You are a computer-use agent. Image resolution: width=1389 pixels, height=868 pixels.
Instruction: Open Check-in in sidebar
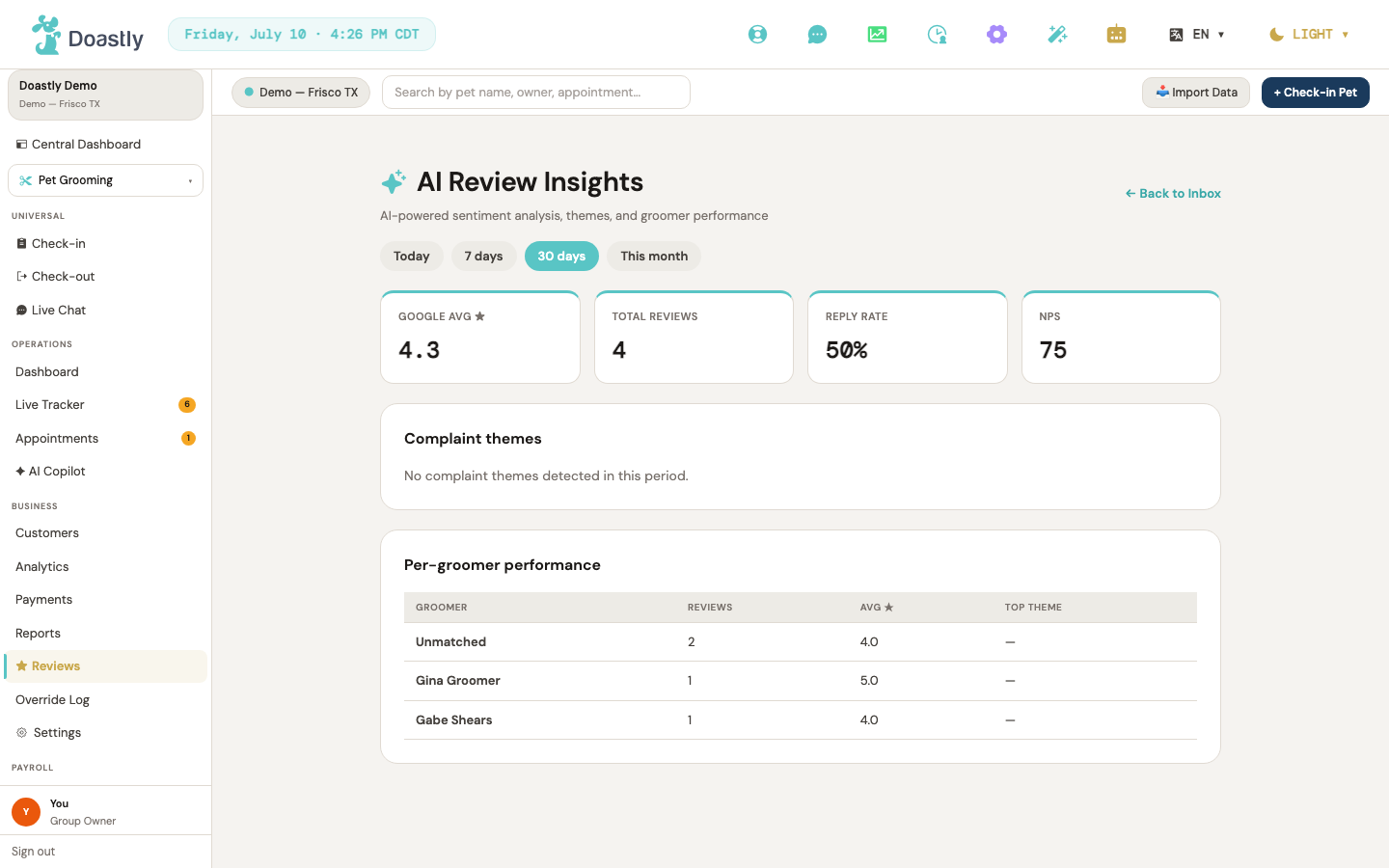point(105,244)
